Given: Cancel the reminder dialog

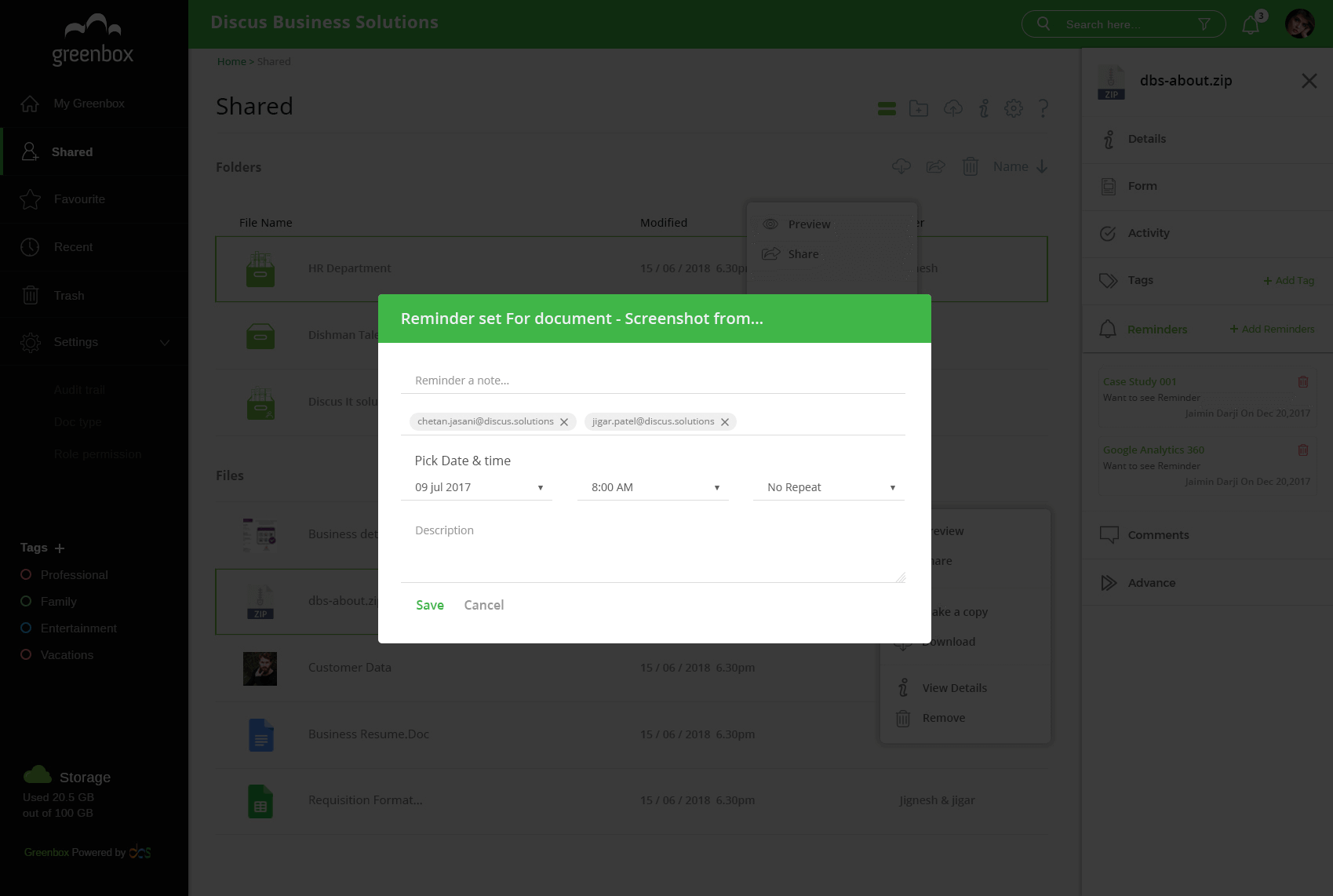Looking at the screenshot, I should tap(483, 605).
